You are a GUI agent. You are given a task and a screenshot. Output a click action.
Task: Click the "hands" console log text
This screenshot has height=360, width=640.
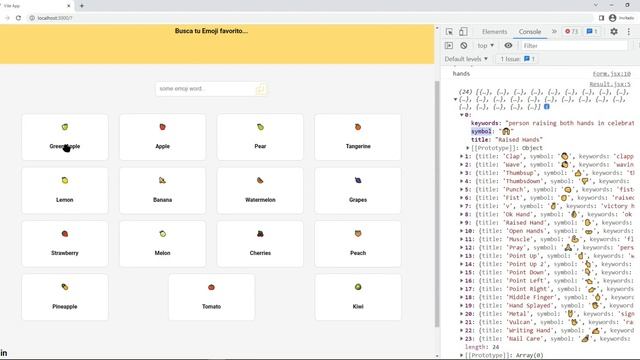[461, 73]
